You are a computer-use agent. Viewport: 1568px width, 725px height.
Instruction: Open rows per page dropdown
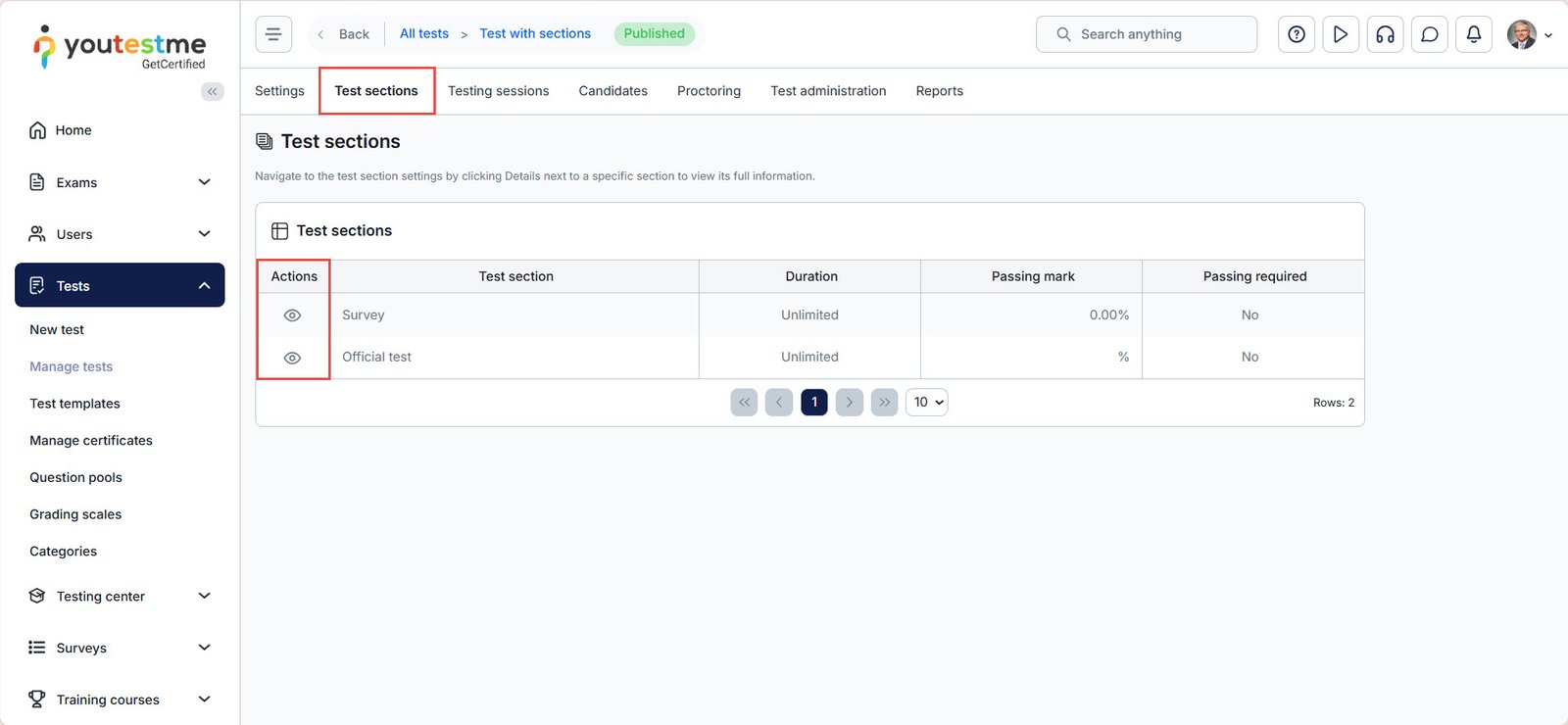pos(927,403)
